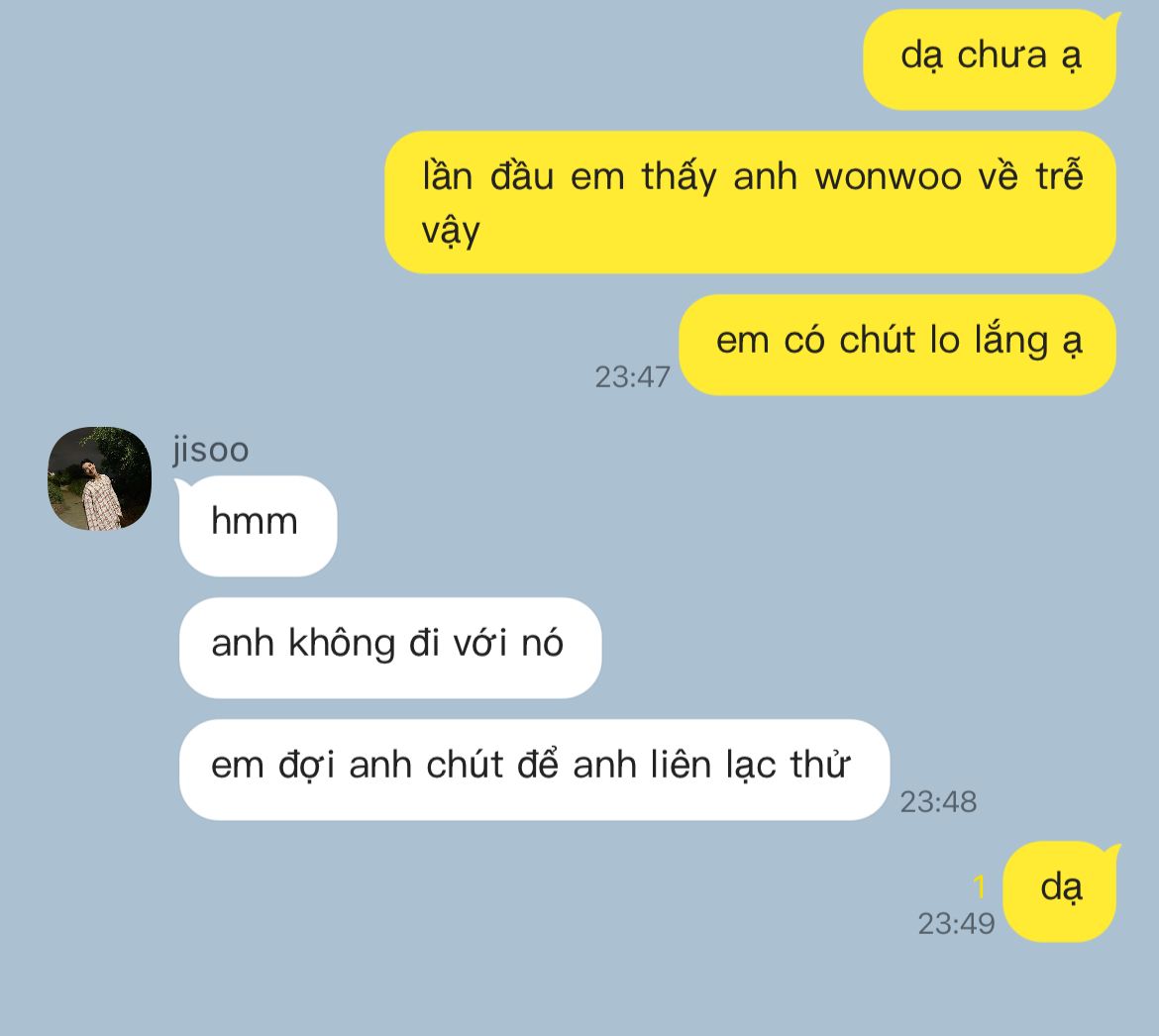Select the 'anh không đi với nó' message
Image resolution: width=1159 pixels, height=1036 pixels.
pos(390,648)
